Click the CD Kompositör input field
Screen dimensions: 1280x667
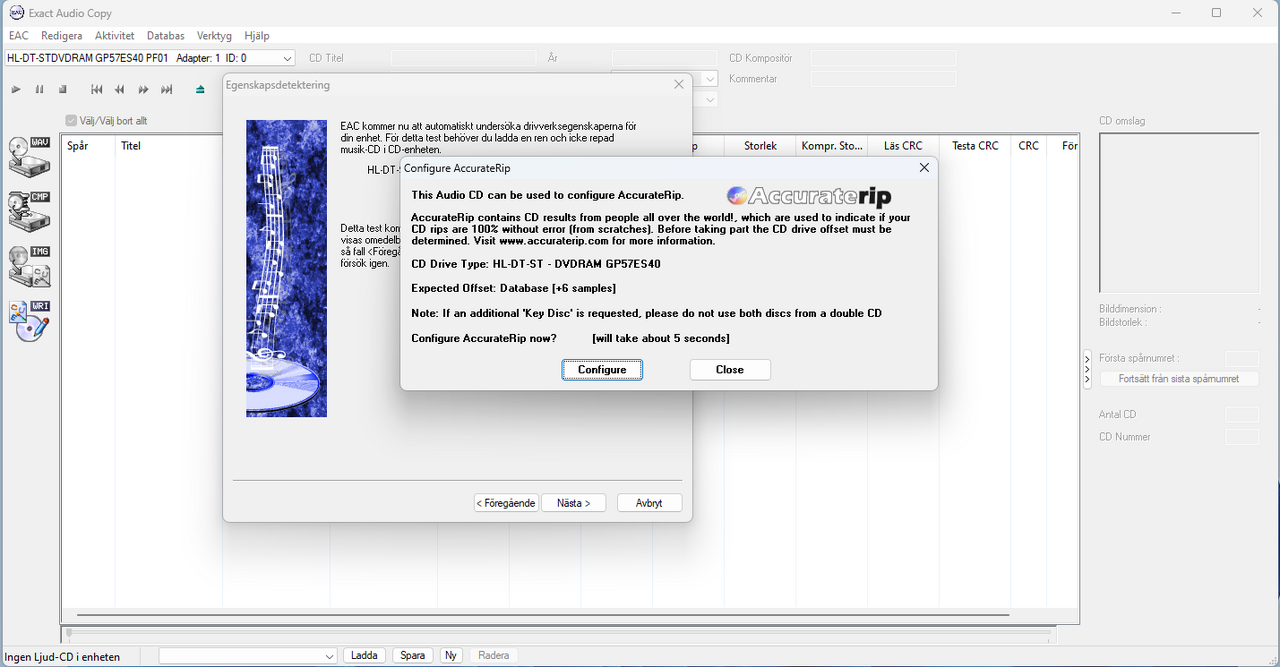[883, 58]
